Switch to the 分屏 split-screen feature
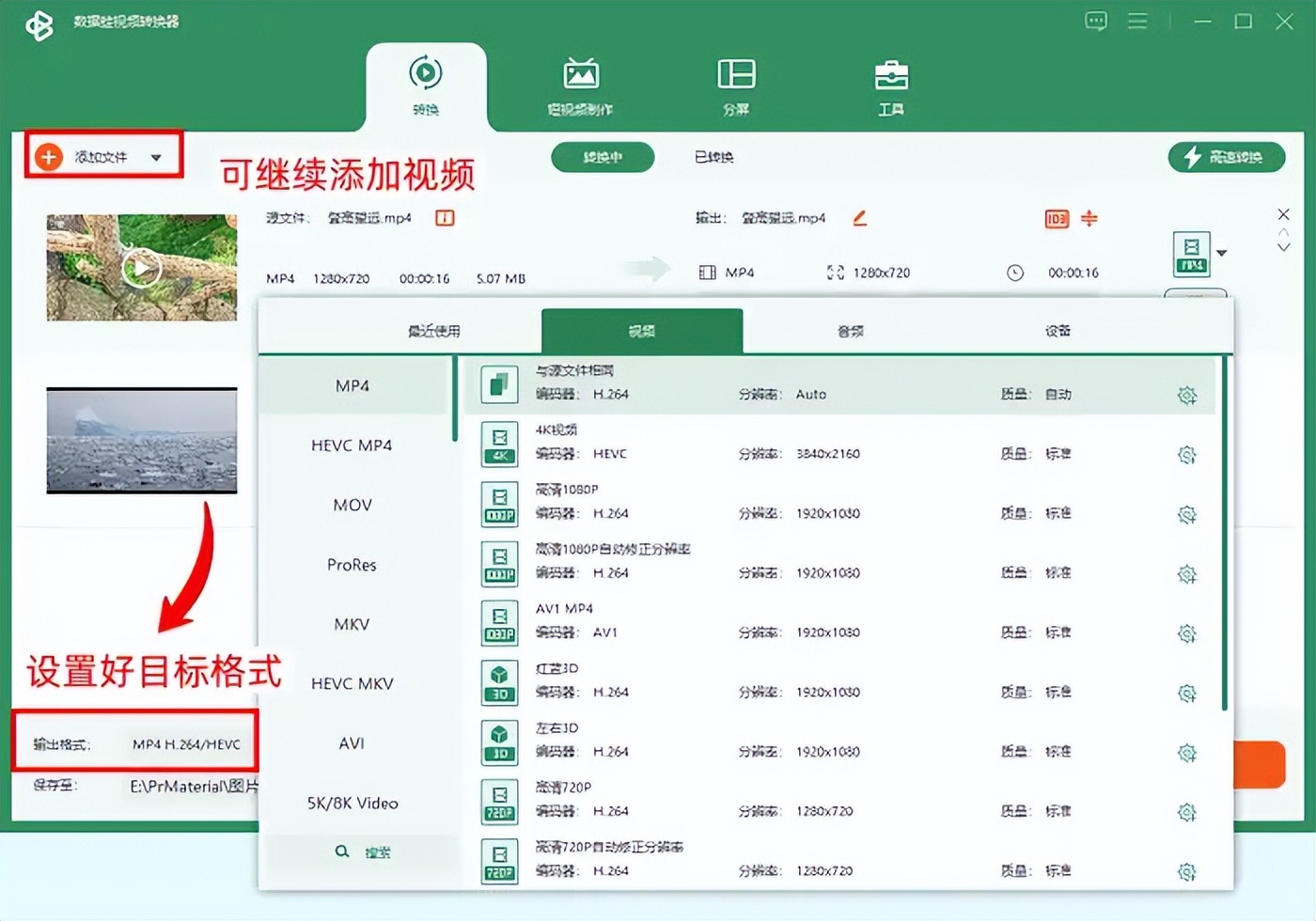 coord(735,85)
